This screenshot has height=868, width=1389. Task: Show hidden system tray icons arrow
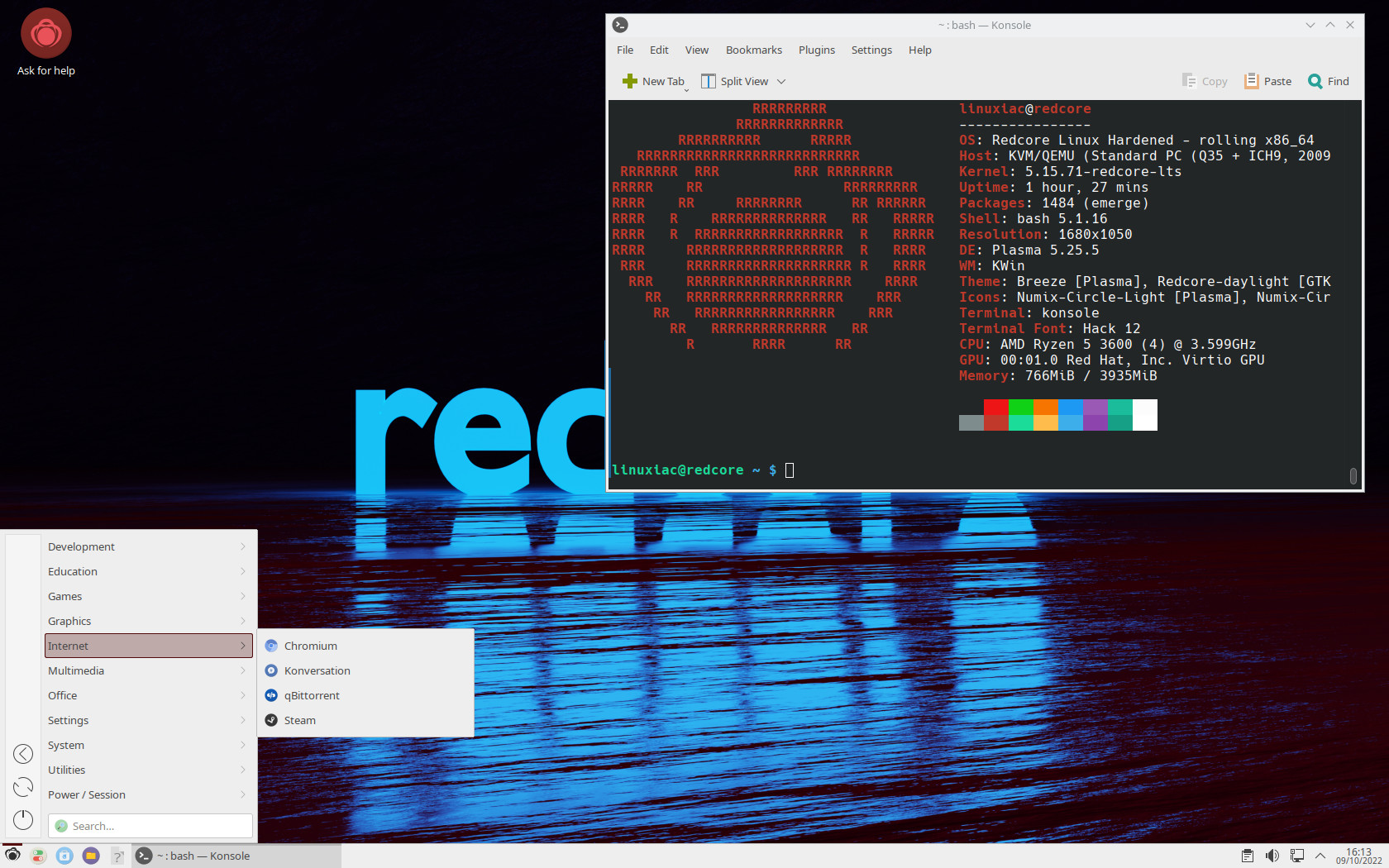click(1320, 856)
